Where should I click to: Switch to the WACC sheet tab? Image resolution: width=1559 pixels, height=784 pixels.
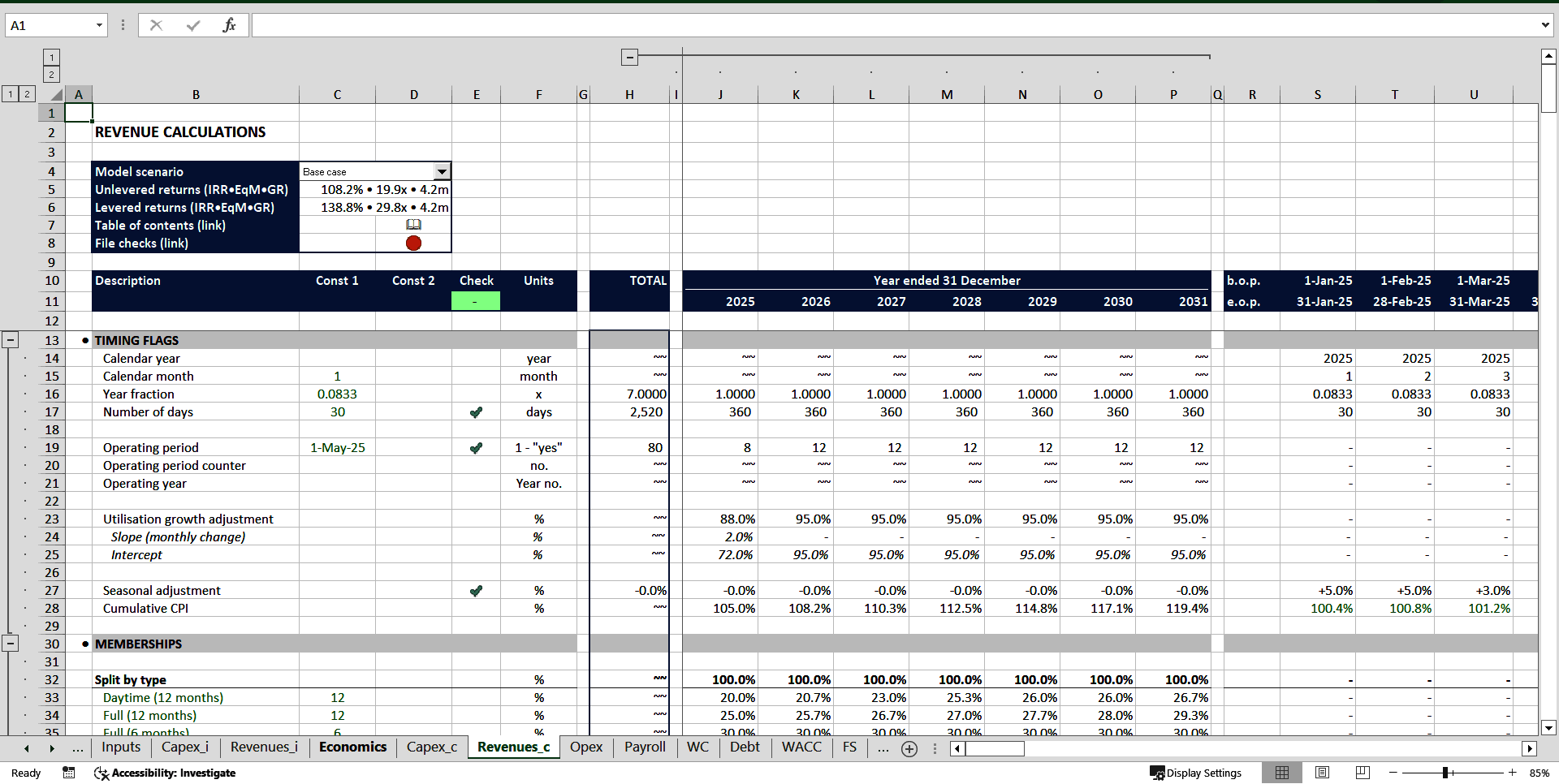pyautogui.click(x=801, y=747)
